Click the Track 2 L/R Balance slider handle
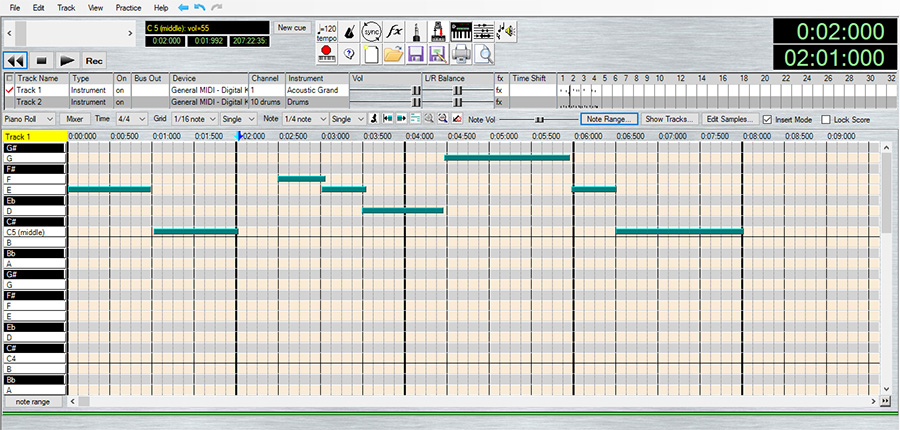Viewport: 900px width, 430px height. tap(458, 102)
